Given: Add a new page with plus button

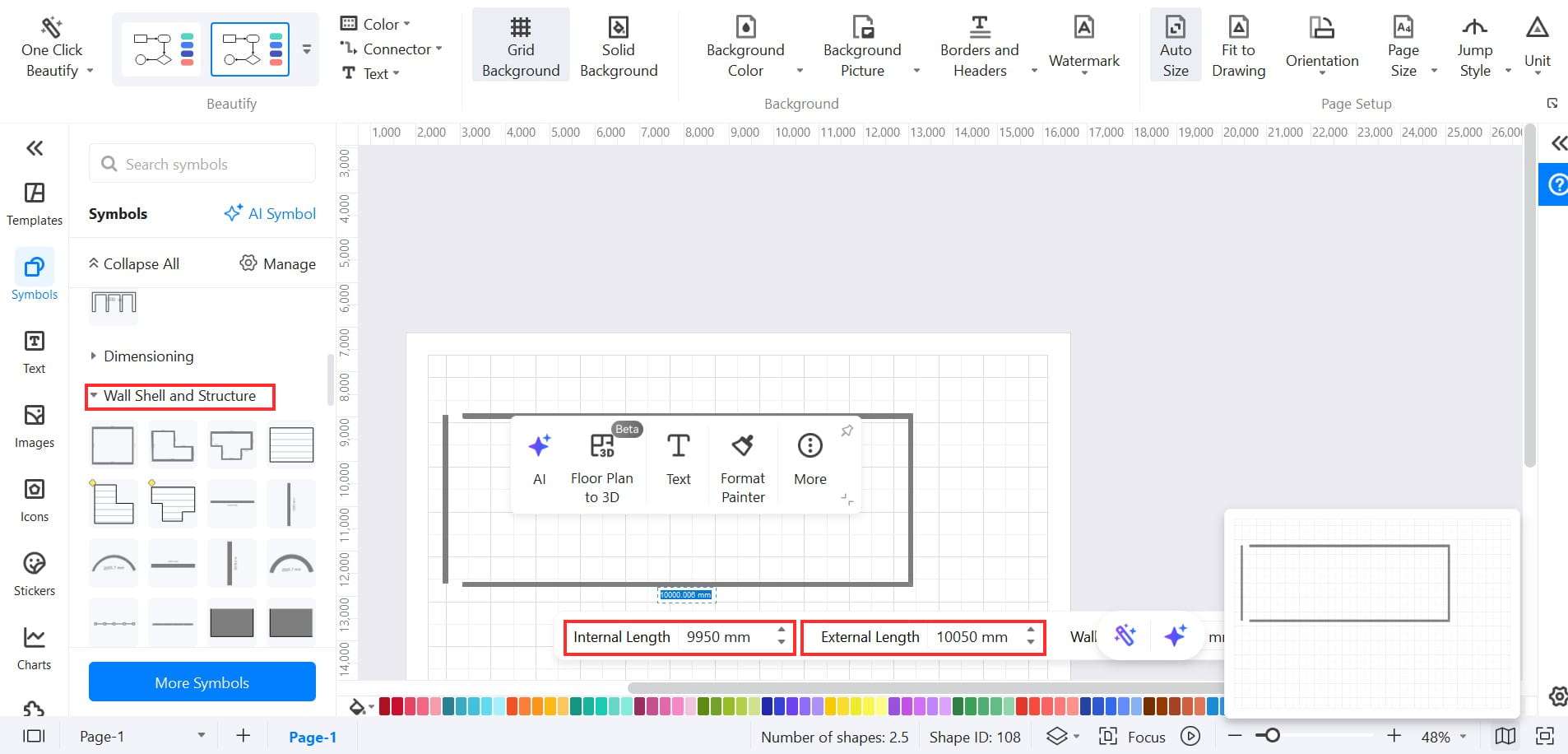Looking at the screenshot, I should coord(243,735).
